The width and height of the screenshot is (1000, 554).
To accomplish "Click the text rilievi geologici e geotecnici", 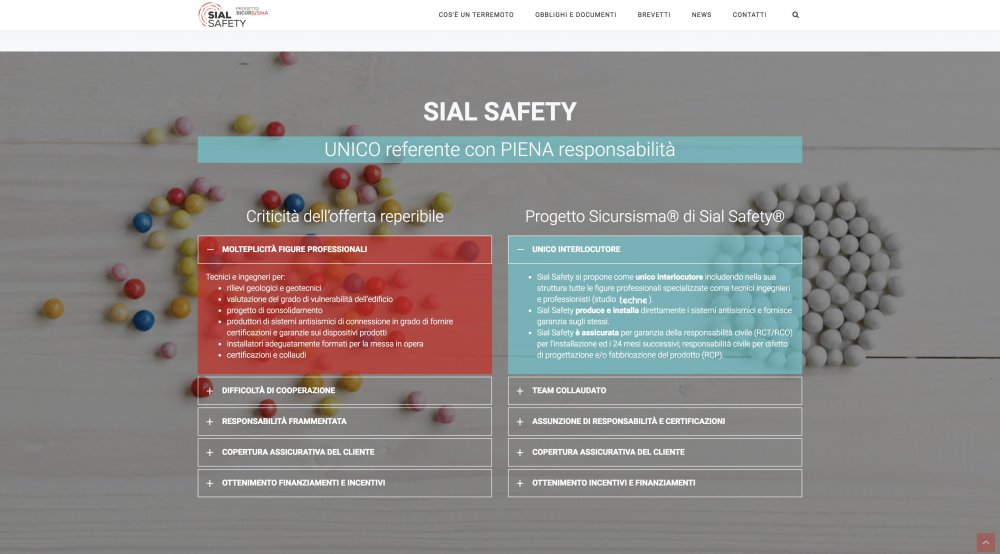I will click(x=274, y=288).
